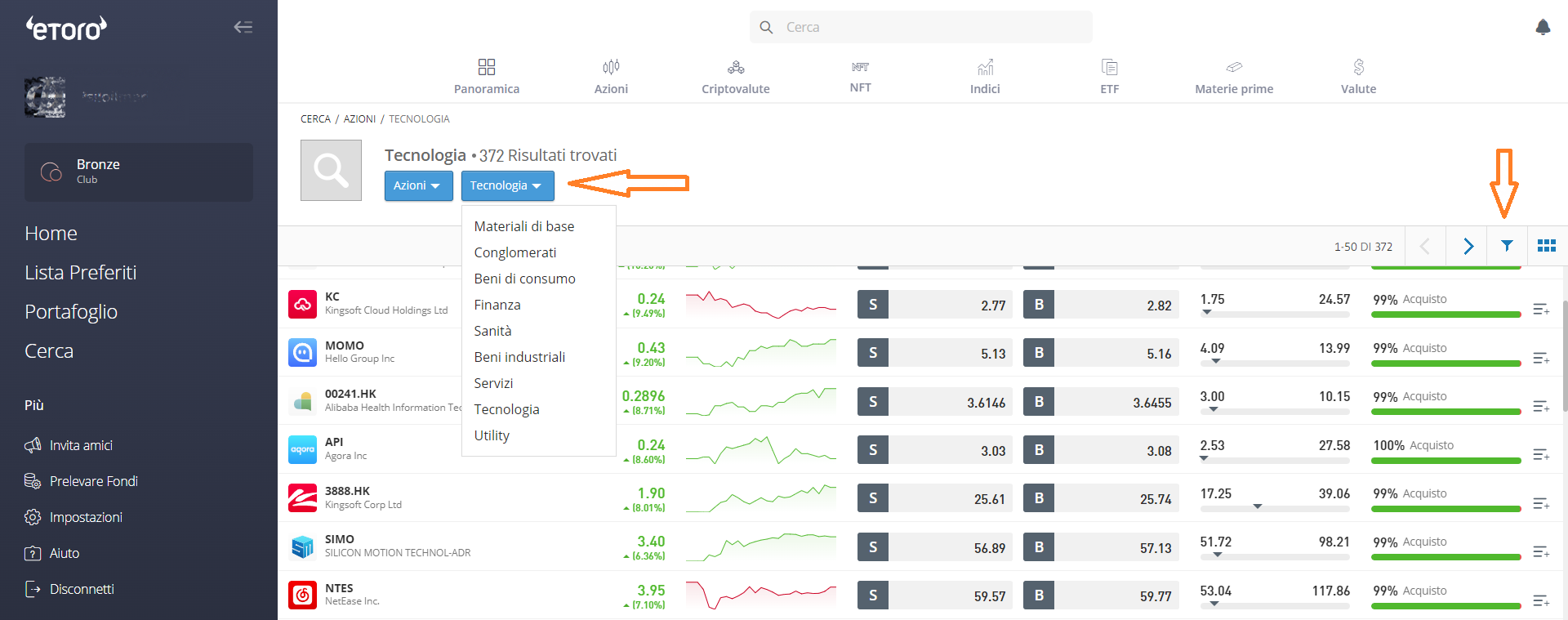Select Finanza sector
Image resolution: width=1568 pixels, height=620 pixels.
(x=497, y=305)
